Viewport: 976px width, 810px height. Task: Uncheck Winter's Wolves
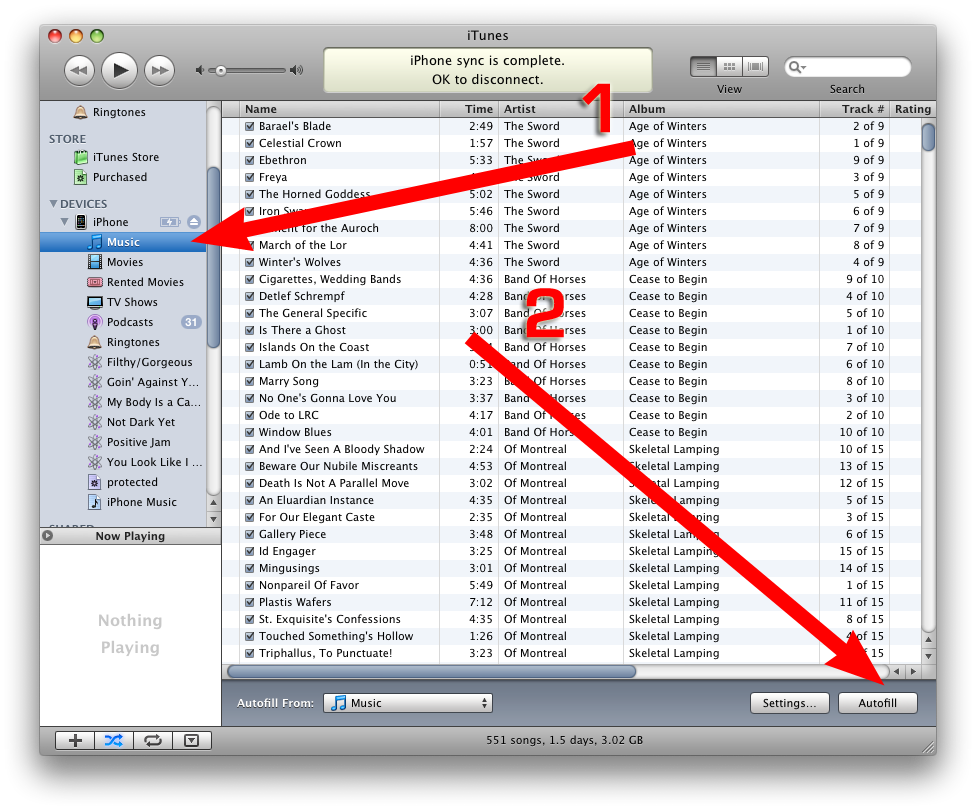pos(250,262)
